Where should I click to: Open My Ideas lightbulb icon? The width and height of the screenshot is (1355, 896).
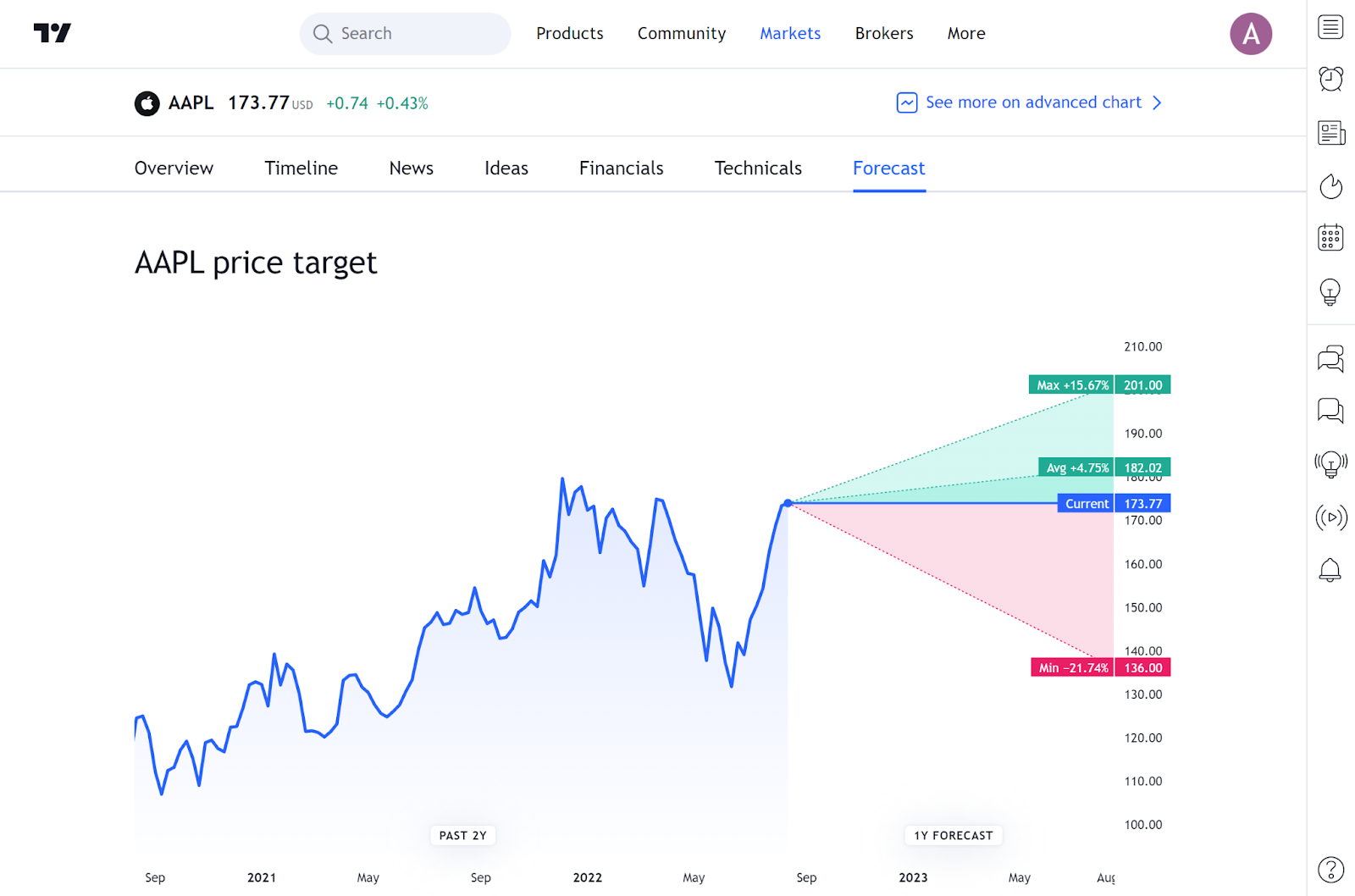(1330, 292)
